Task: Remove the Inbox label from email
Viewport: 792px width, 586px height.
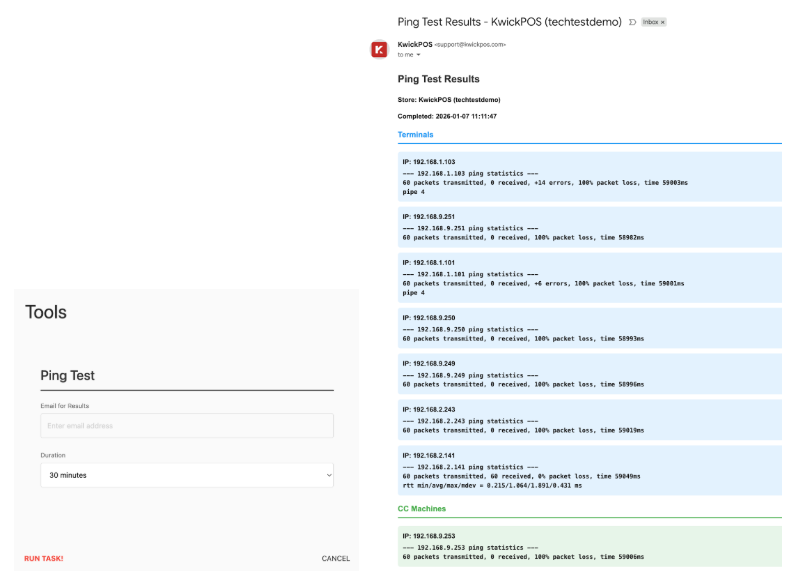Action: [663, 22]
